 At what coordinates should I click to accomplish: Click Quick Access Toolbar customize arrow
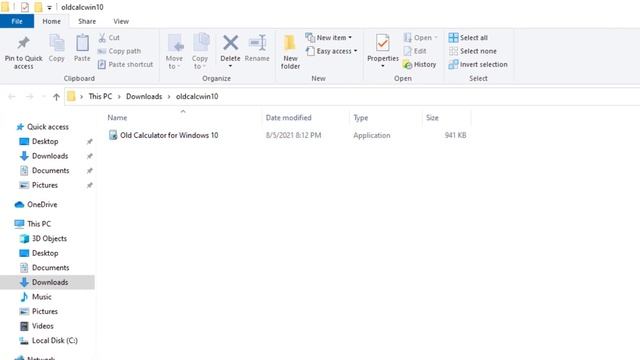click(49, 7)
